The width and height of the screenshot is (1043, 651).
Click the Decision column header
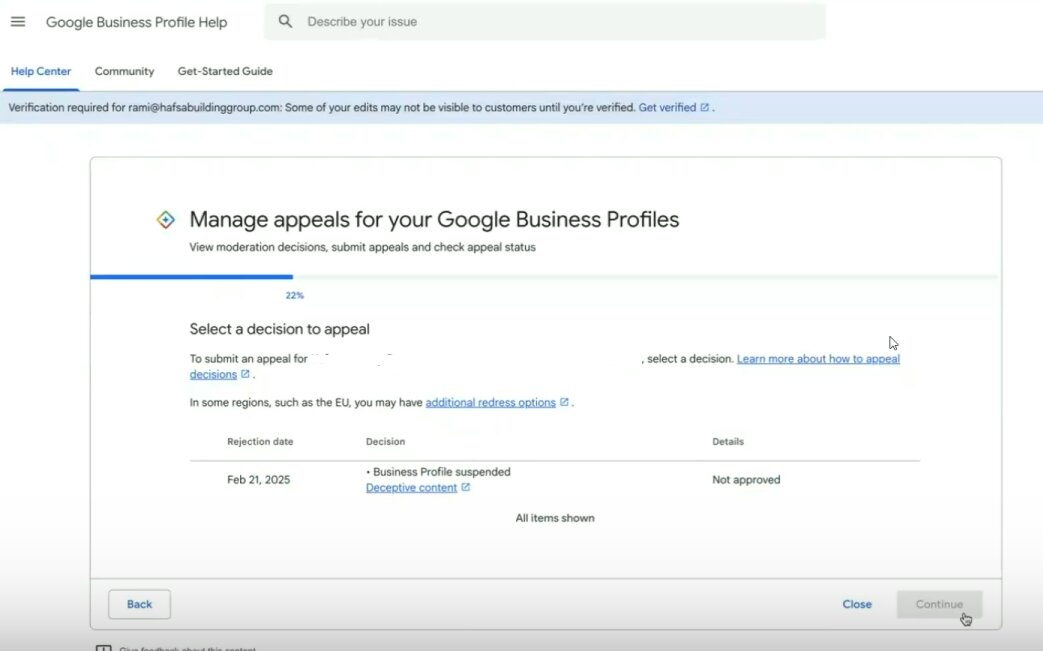point(385,442)
